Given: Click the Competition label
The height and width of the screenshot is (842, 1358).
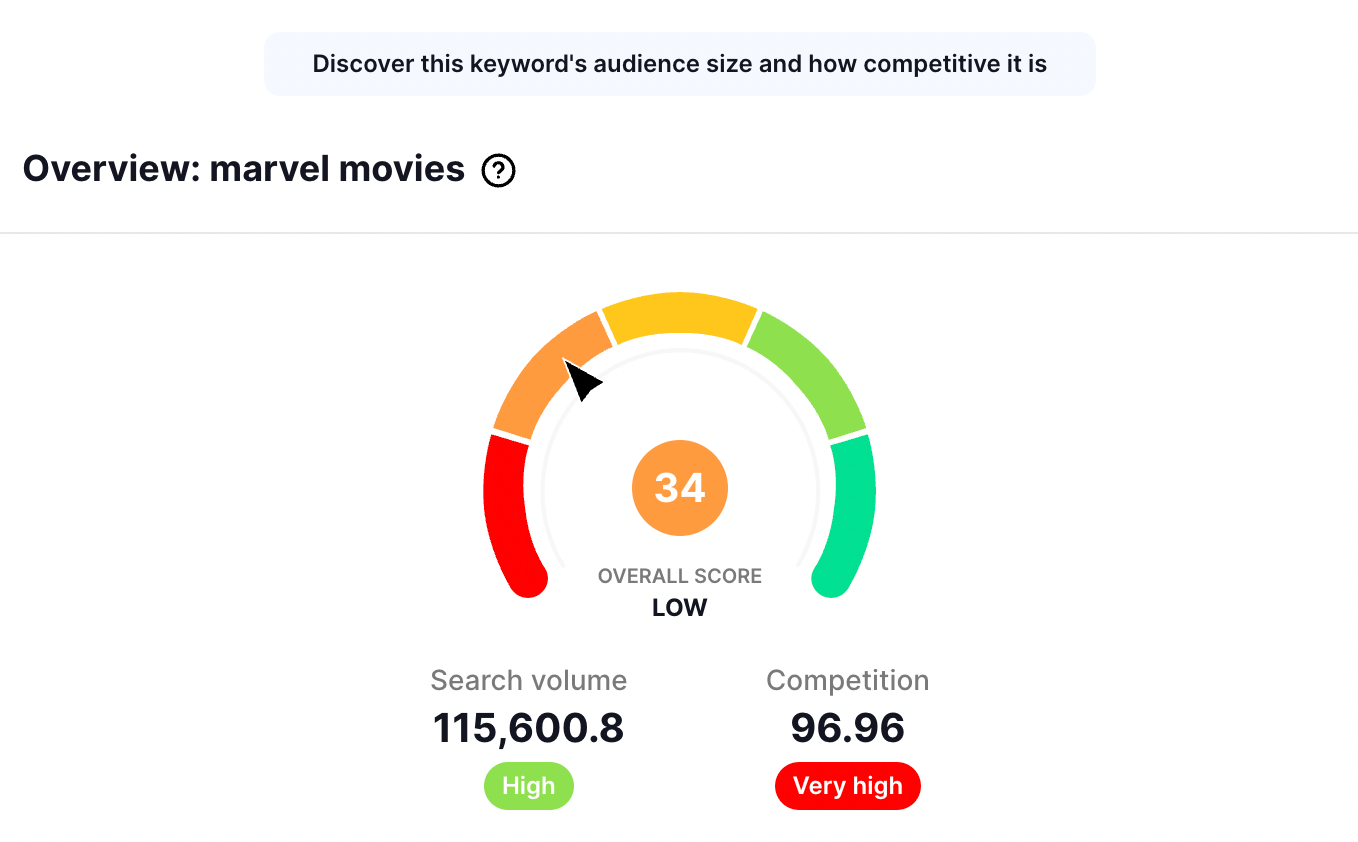Looking at the screenshot, I should tap(848, 681).
